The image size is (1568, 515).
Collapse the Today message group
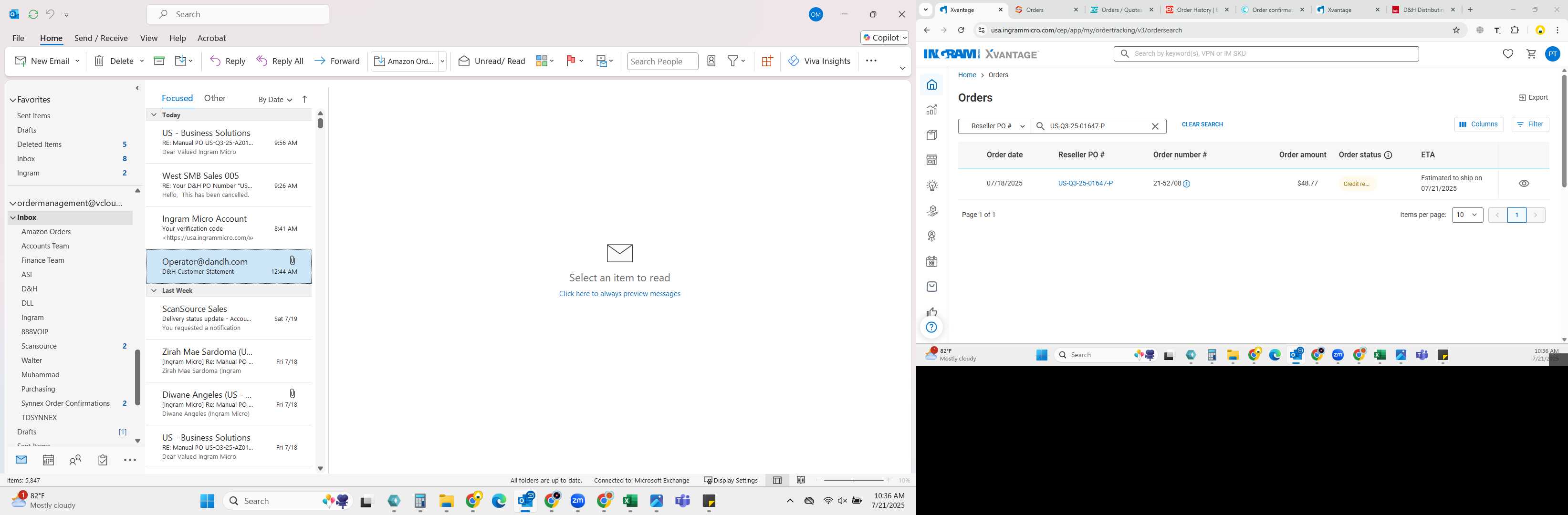153,115
